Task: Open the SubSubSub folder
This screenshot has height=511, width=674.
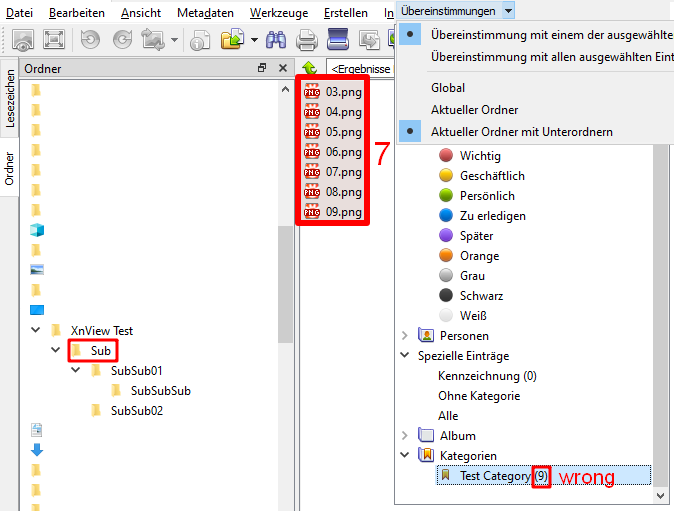Action: (x=151, y=390)
